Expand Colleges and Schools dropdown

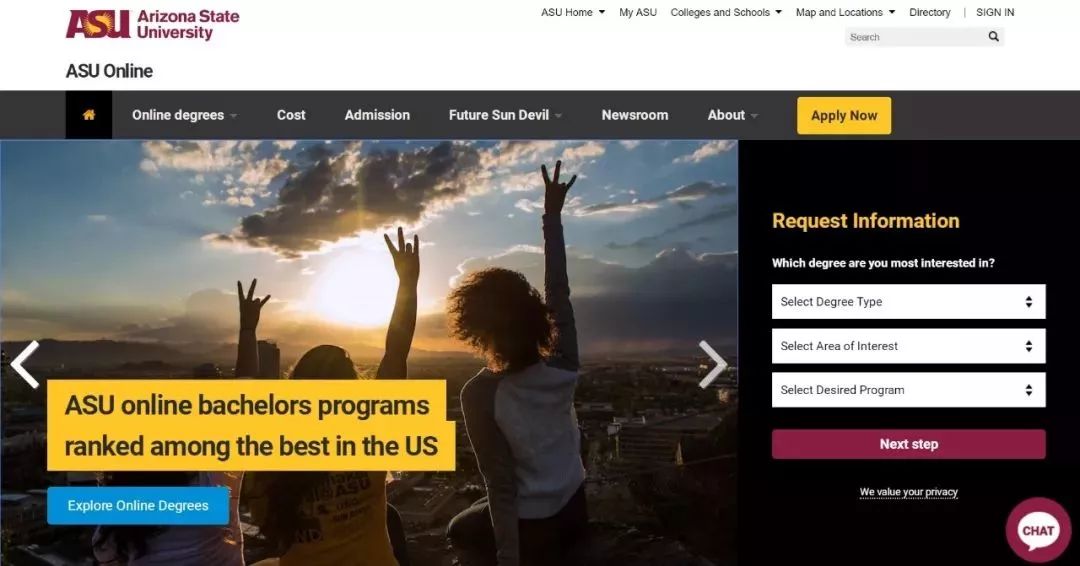(726, 12)
